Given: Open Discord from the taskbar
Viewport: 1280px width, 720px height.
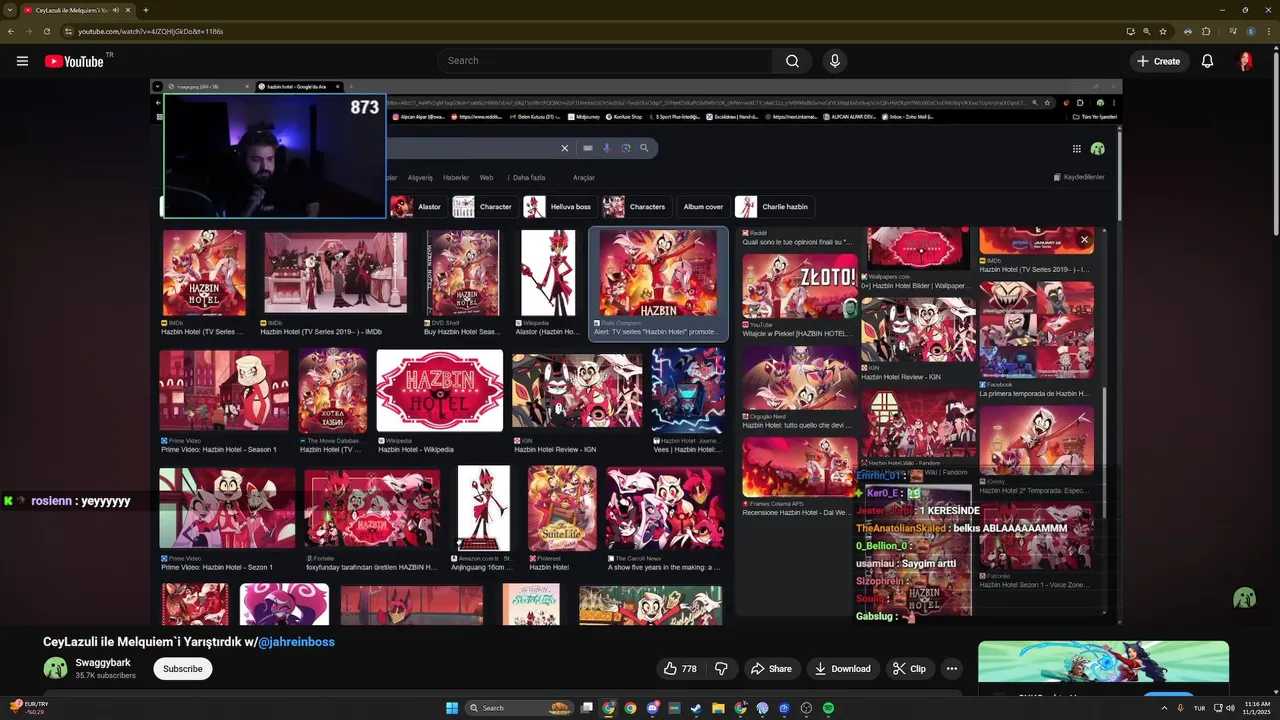Looking at the screenshot, I should pos(652,708).
